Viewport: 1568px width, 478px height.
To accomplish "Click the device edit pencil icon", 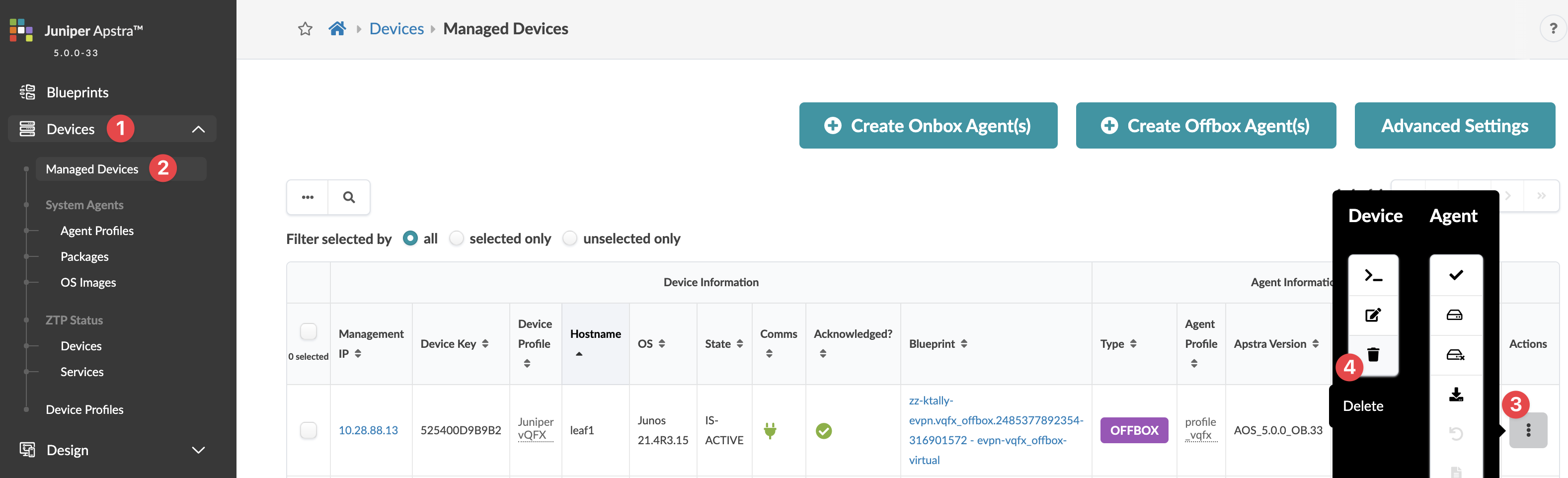I will tap(1373, 315).
